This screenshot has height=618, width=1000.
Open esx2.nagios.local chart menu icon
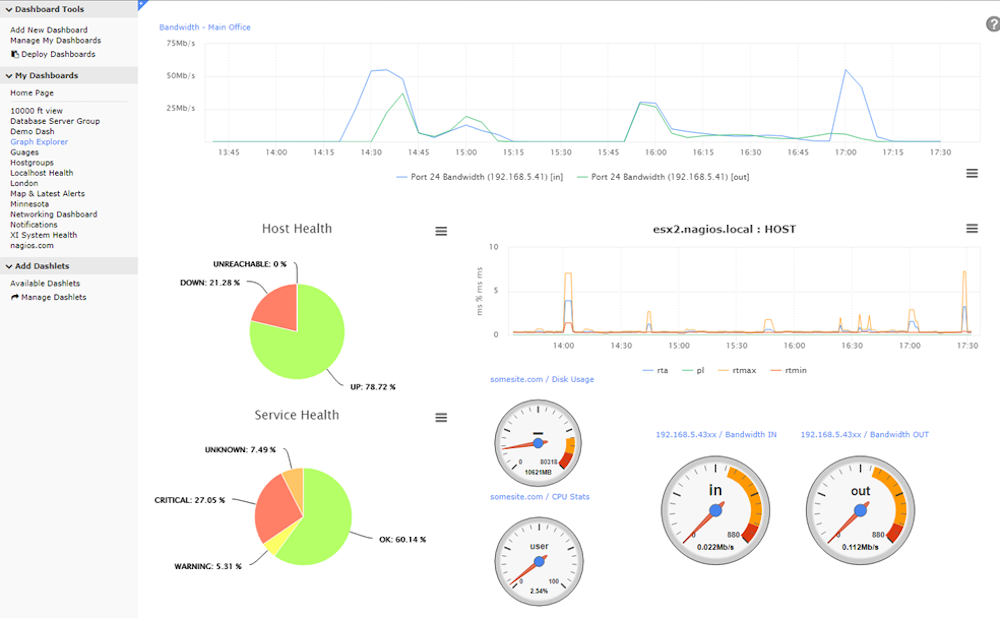click(972, 228)
